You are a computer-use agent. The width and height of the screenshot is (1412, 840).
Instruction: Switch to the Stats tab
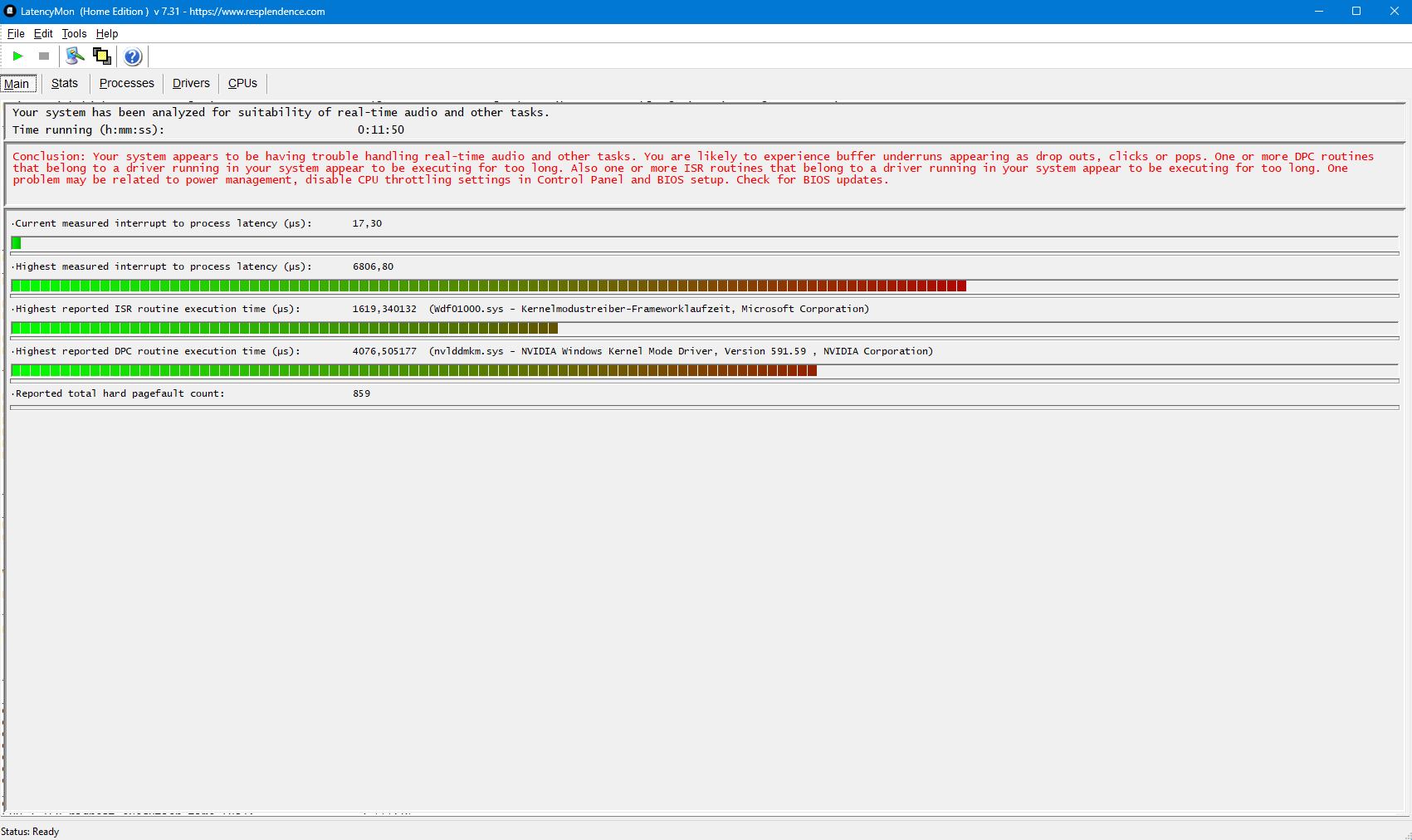pyautogui.click(x=64, y=83)
